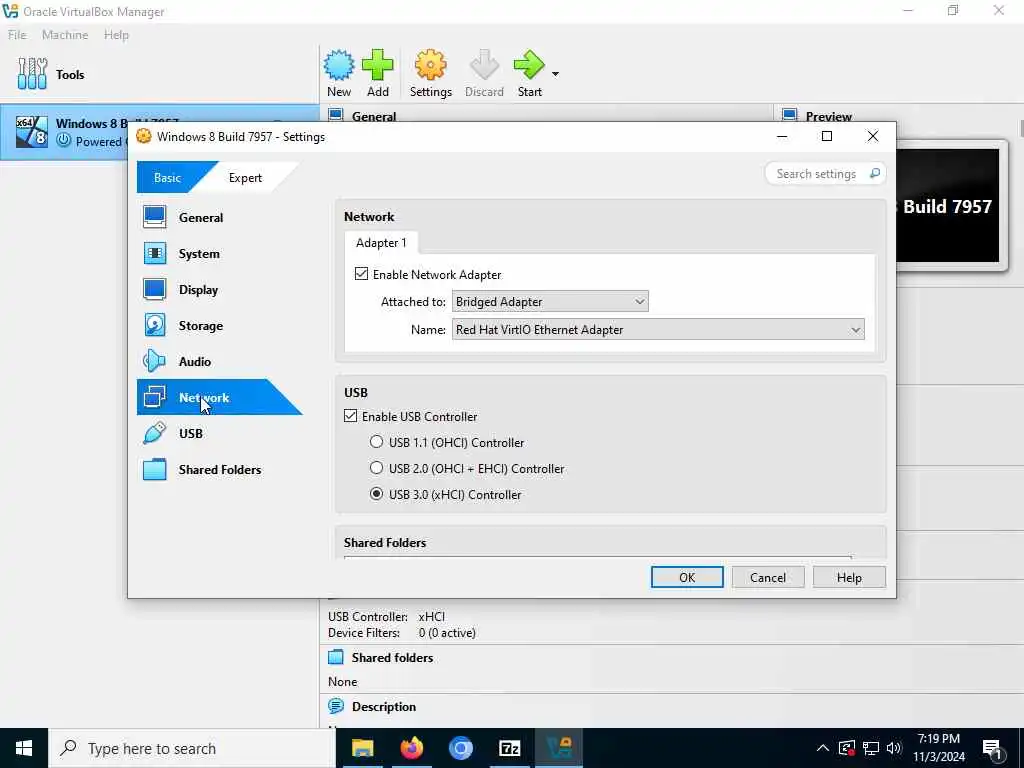Click the search magnifier in Search settings

click(874, 174)
